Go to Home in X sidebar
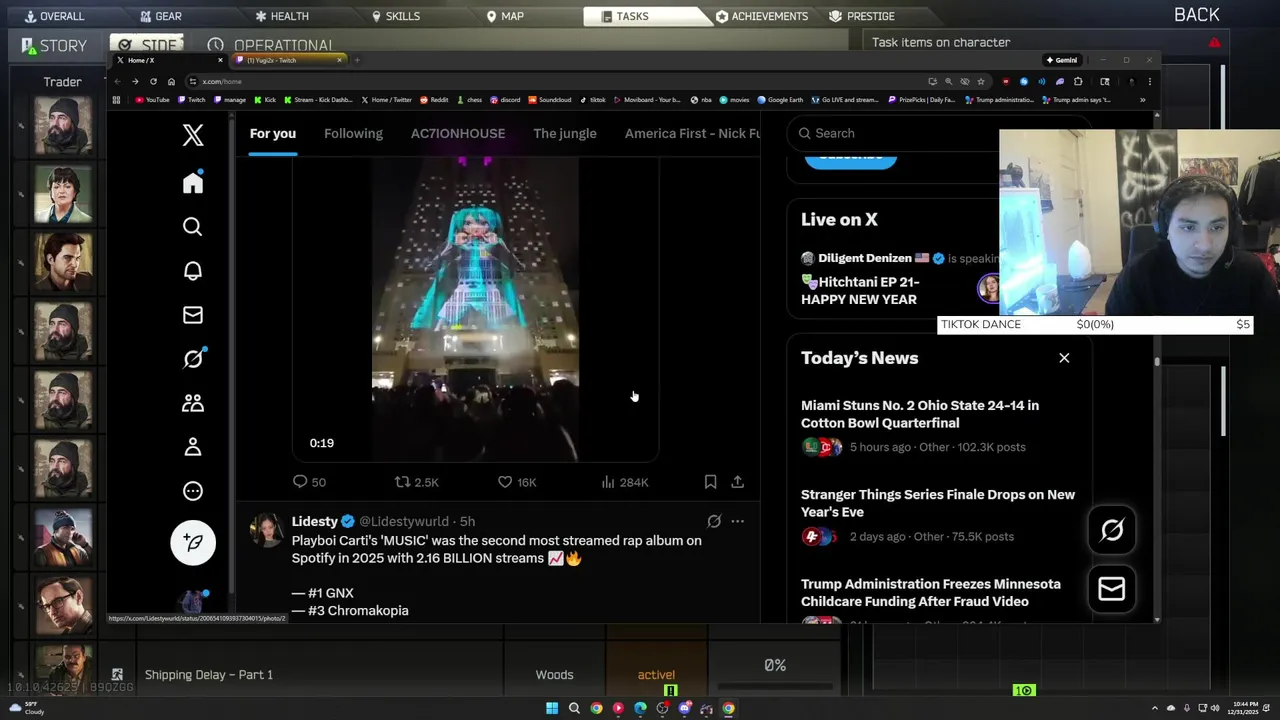This screenshot has width=1280, height=720. tap(193, 182)
